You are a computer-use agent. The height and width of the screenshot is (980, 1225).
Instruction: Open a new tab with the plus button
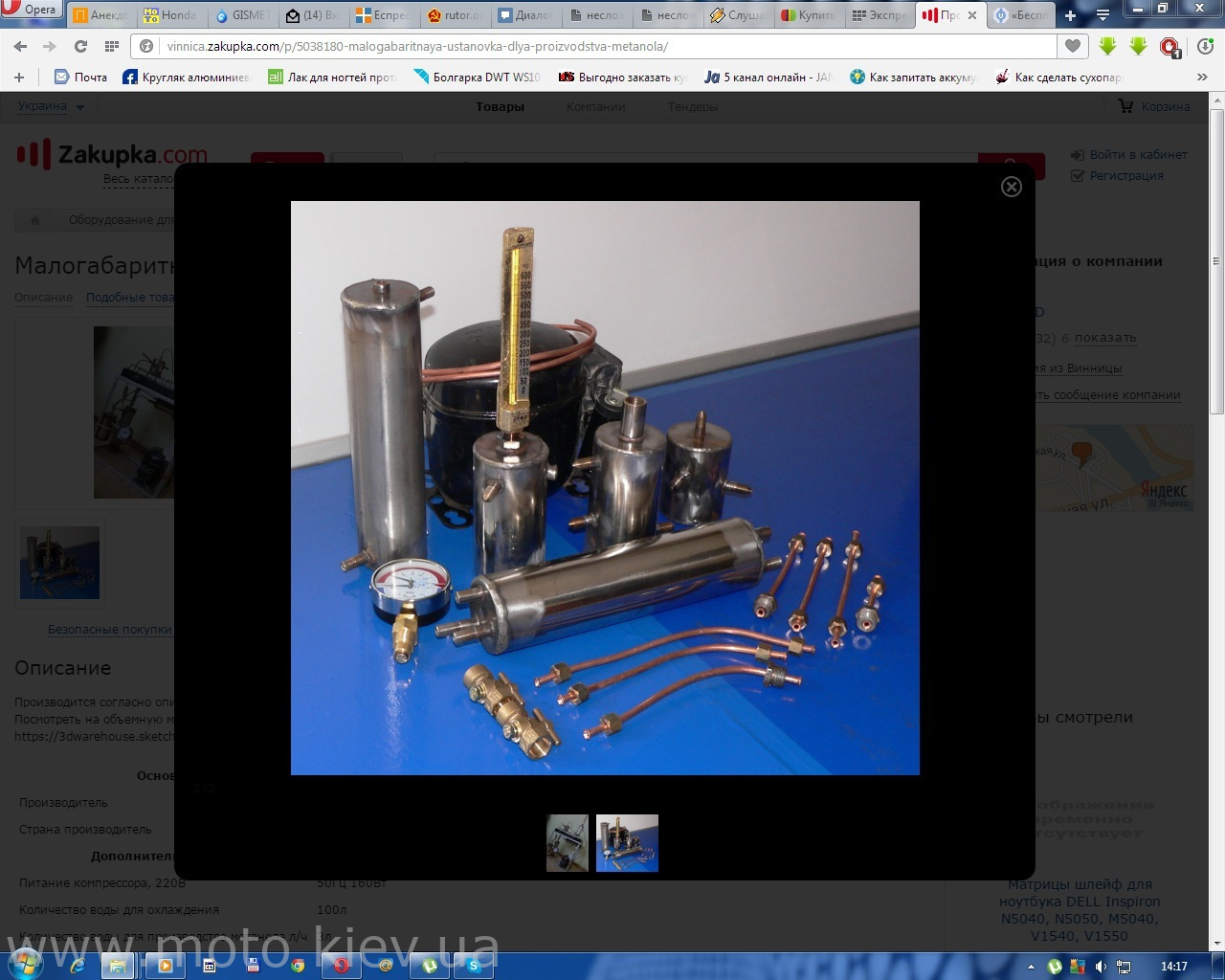click(x=1070, y=15)
